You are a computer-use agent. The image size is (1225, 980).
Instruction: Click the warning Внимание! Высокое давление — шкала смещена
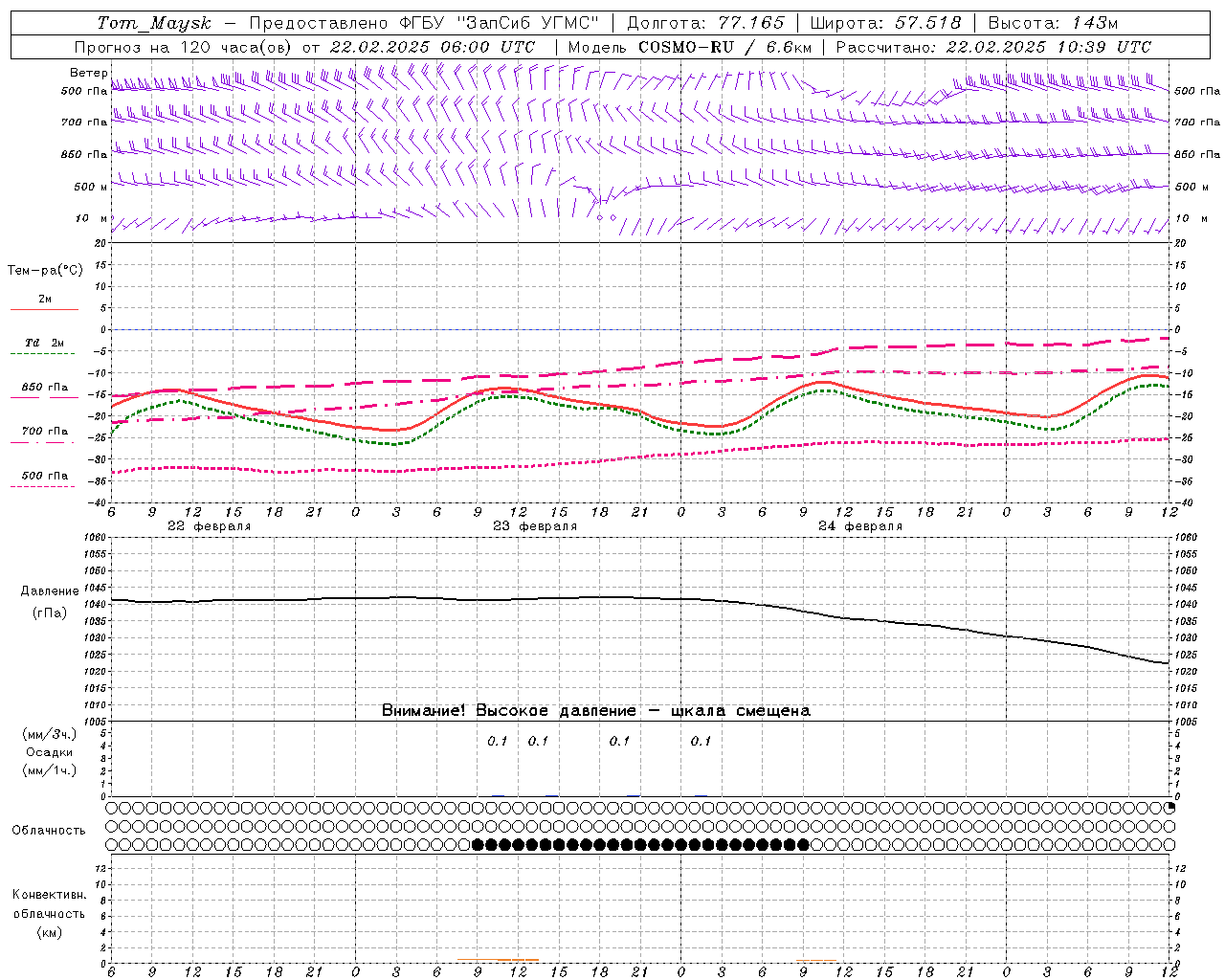[595, 711]
